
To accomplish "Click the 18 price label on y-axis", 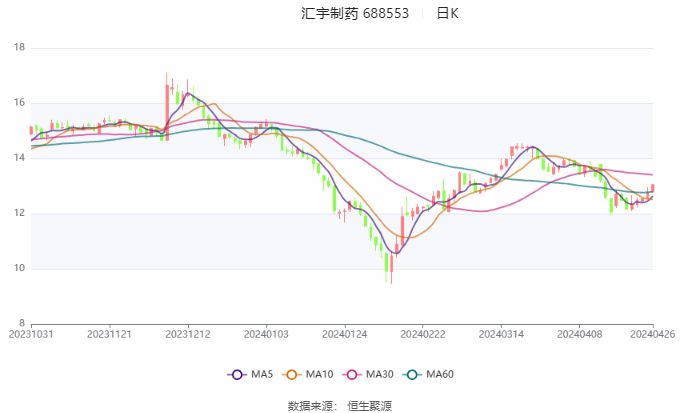I will point(19,48).
